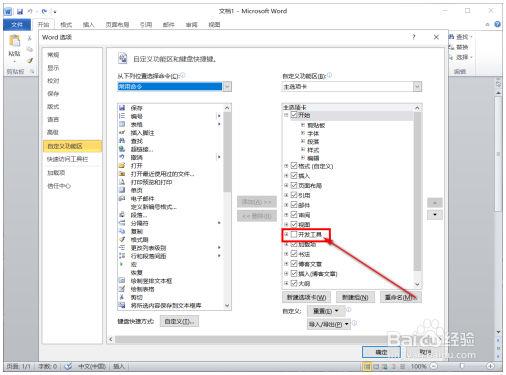The image size is (506, 375).
Task: Select the 绘制表格 draw table command icon
Action: point(122,289)
